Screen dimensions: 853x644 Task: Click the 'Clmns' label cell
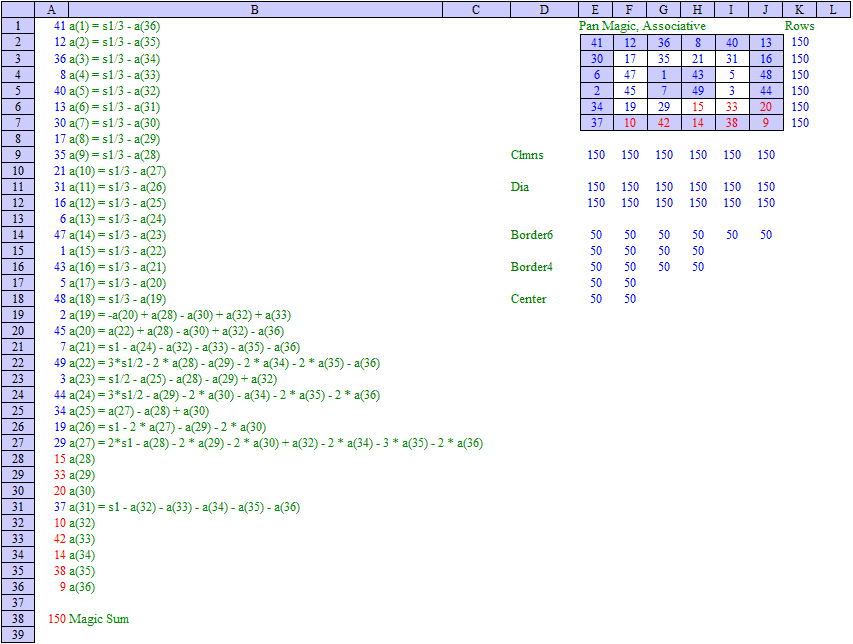(x=527, y=154)
